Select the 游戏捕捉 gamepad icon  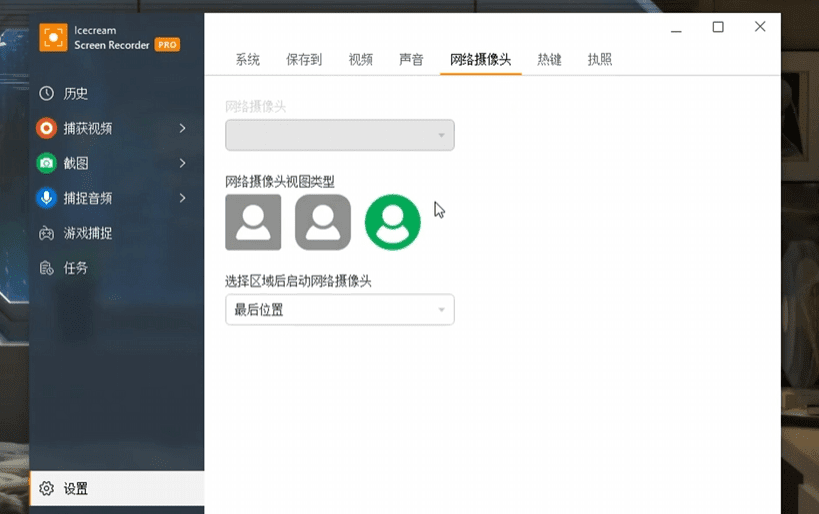pyautogui.click(x=46, y=233)
